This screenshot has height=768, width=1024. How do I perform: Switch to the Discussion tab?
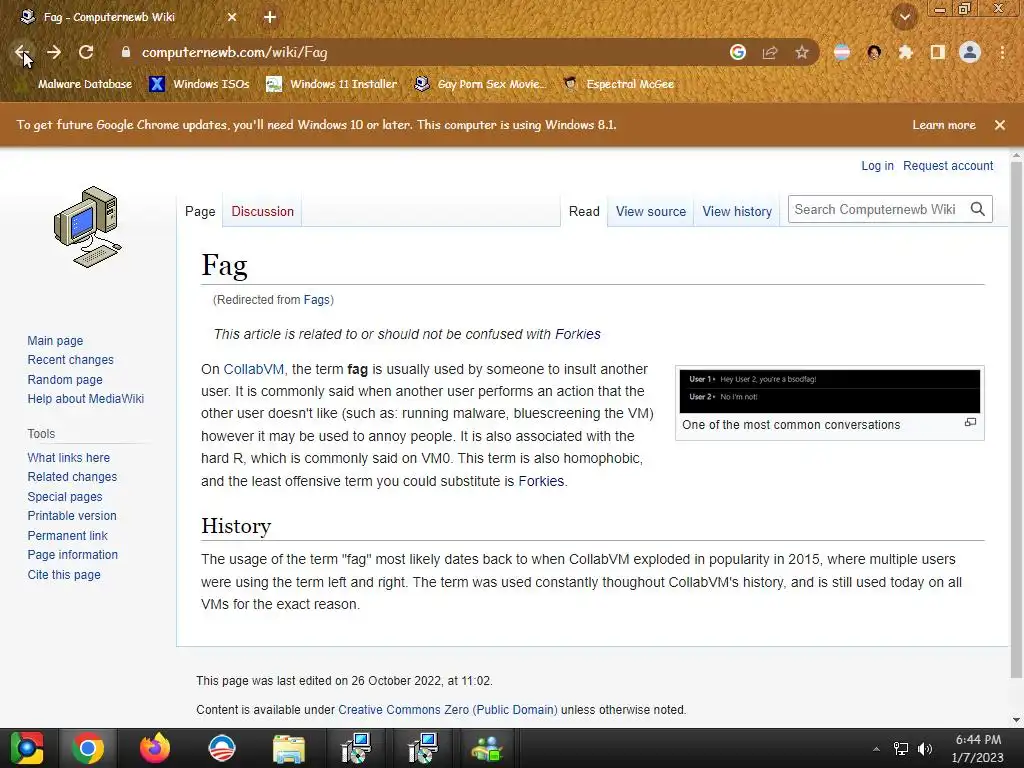click(263, 212)
